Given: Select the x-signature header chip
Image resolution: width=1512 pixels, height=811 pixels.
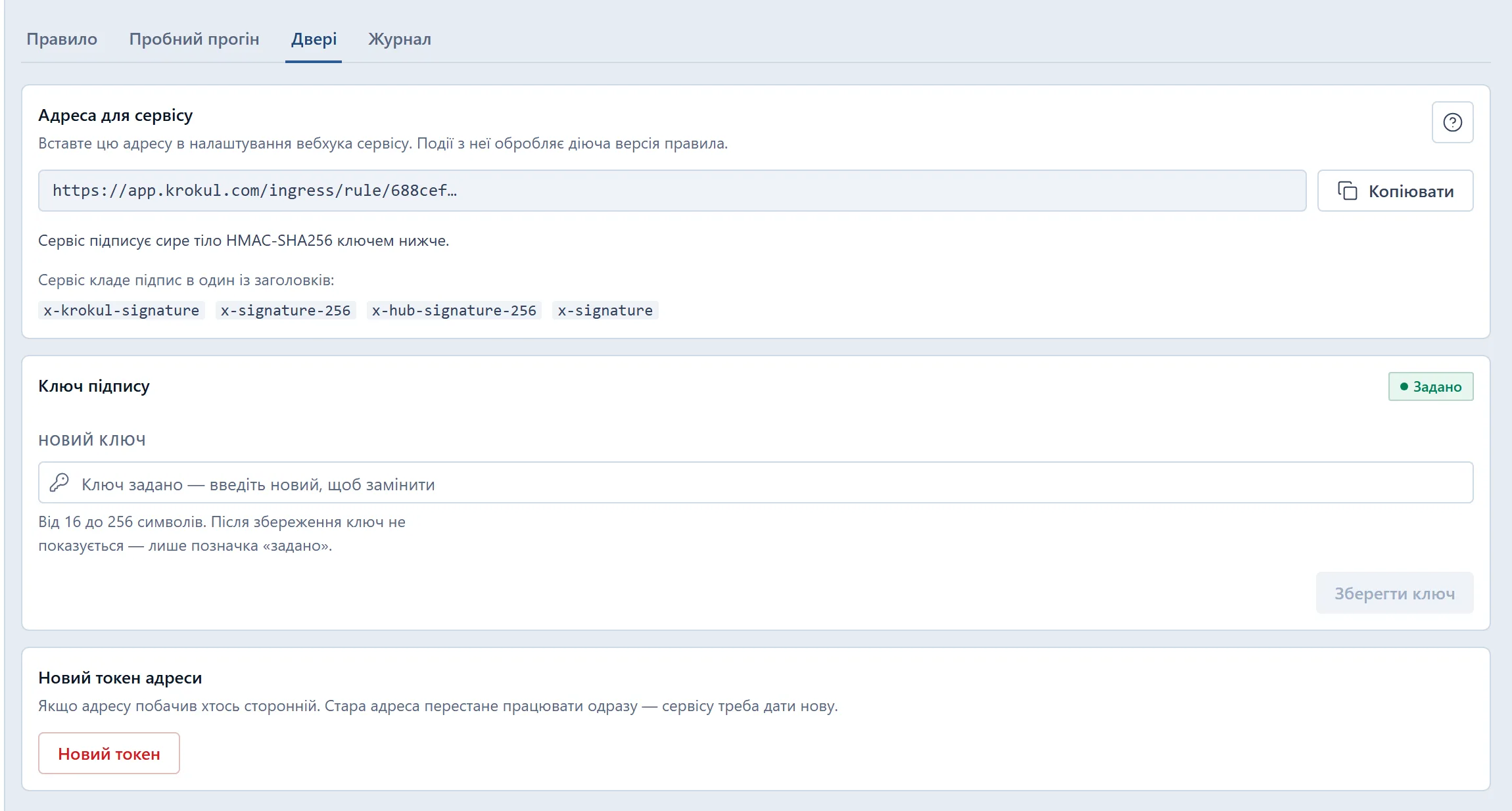Looking at the screenshot, I should click(605, 310).
